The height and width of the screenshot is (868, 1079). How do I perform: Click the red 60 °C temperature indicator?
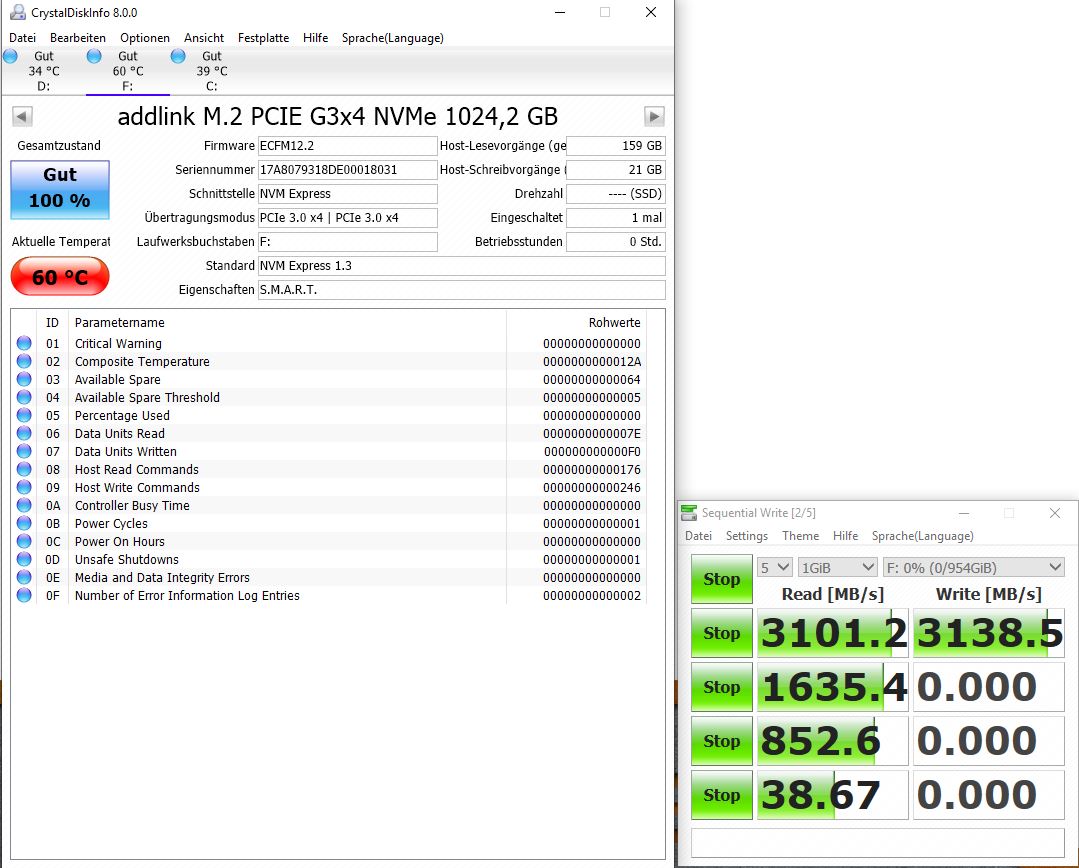(60, 276)
